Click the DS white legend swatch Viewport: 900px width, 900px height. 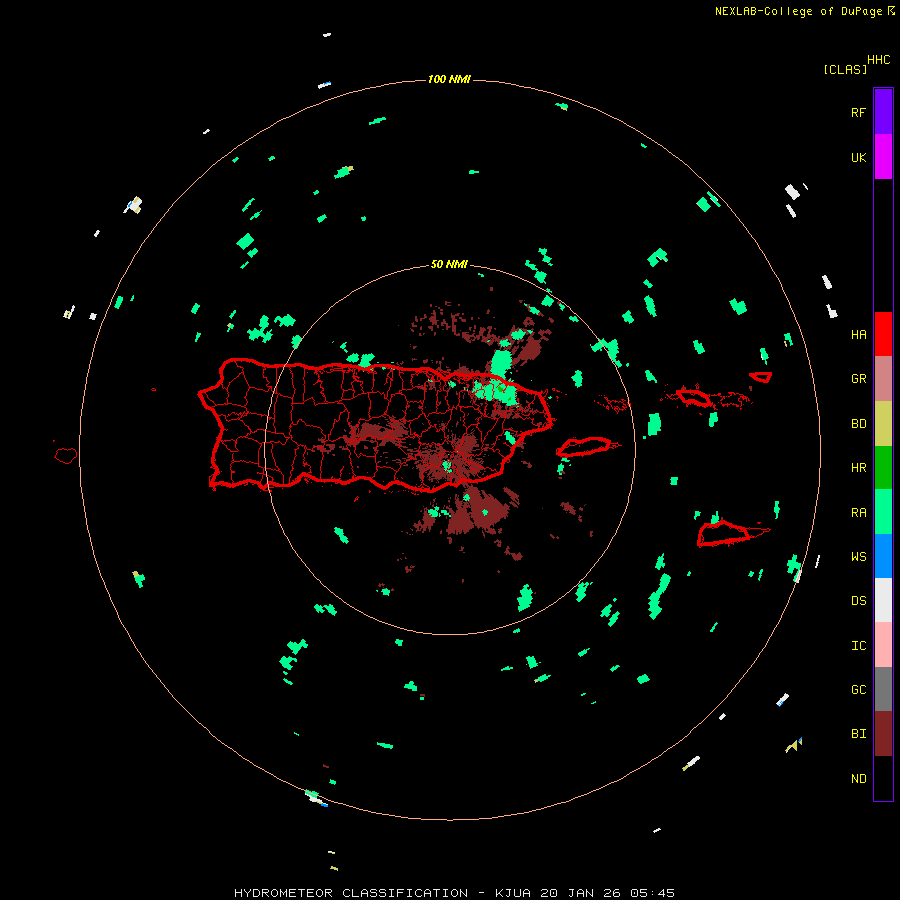tap(883, 600)
